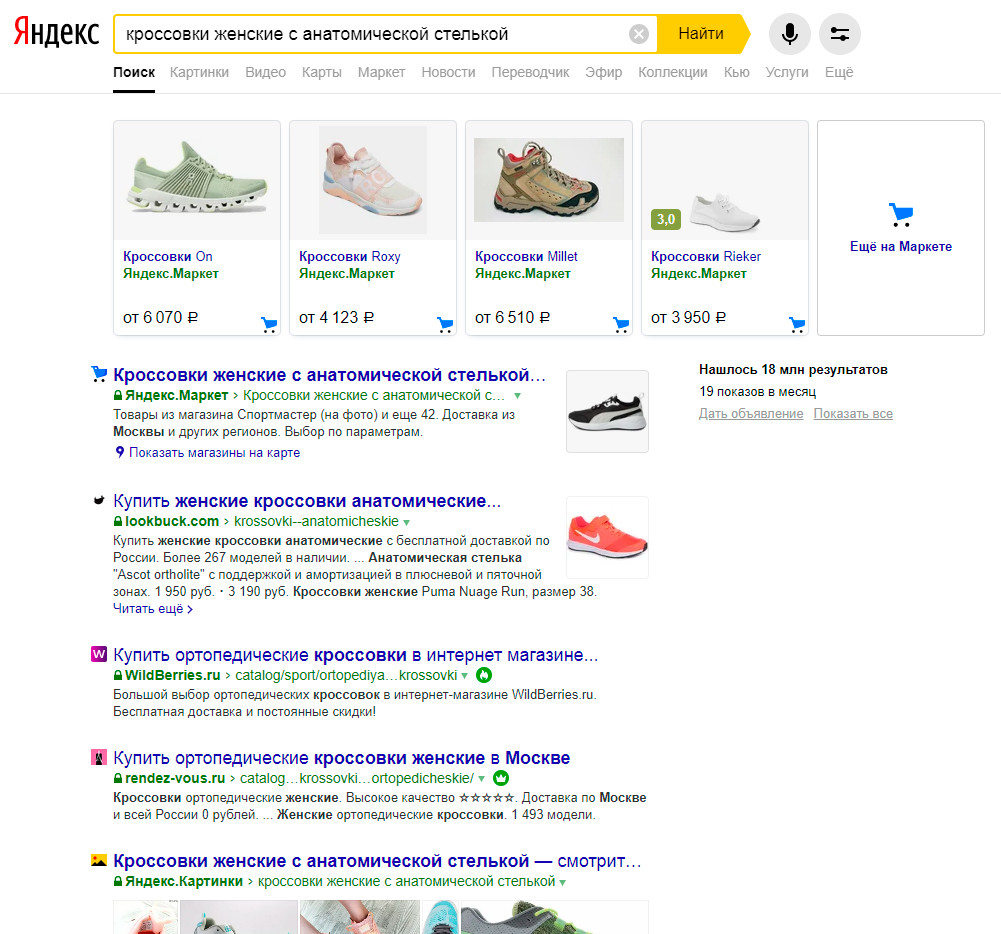Viewport: 1001px width, 934px height.
Task: Click the Кроссовки On product title
Action: (168, 256)
